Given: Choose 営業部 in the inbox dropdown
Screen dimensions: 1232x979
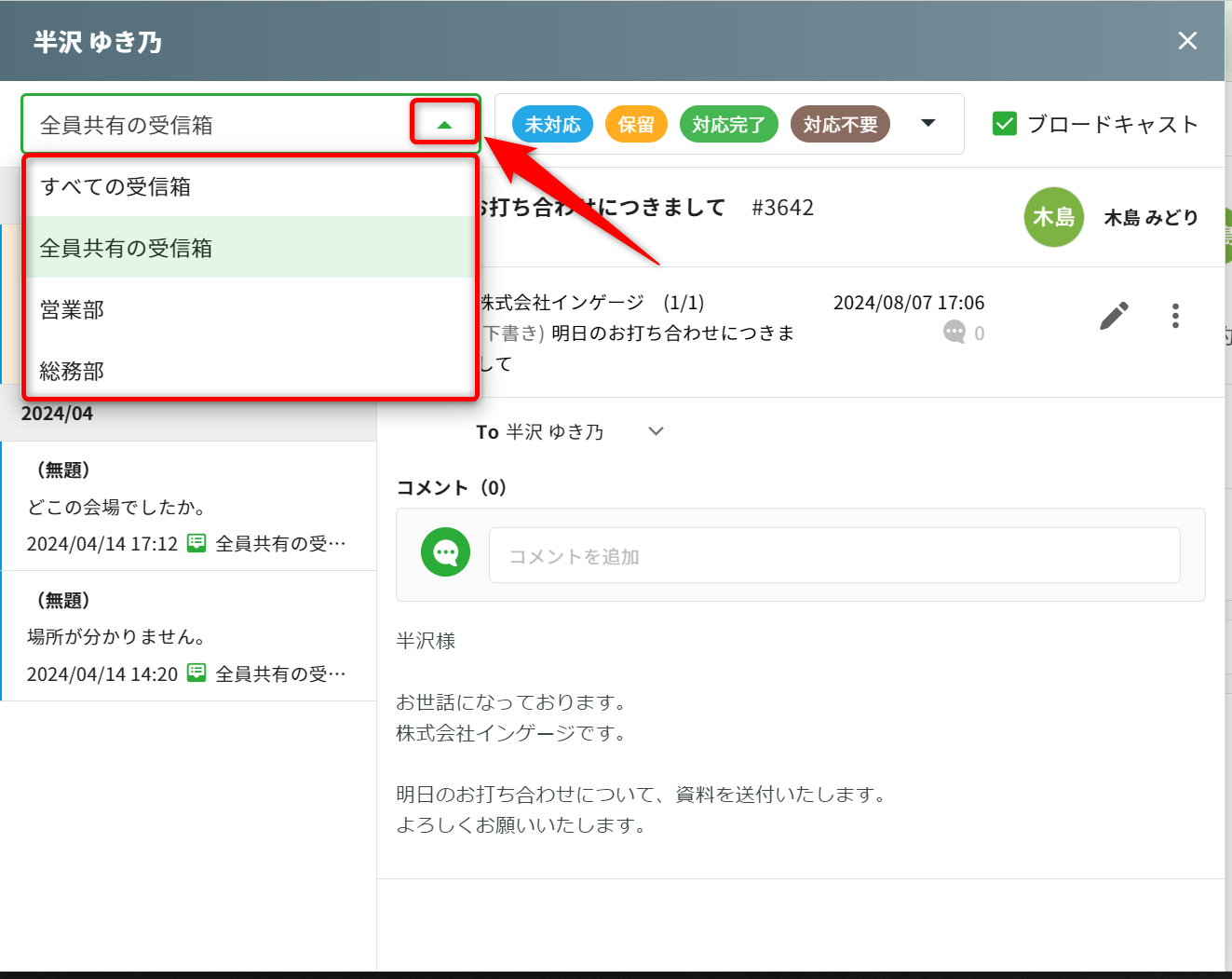Looking at the screenshot, I should [x=73, y=309].
